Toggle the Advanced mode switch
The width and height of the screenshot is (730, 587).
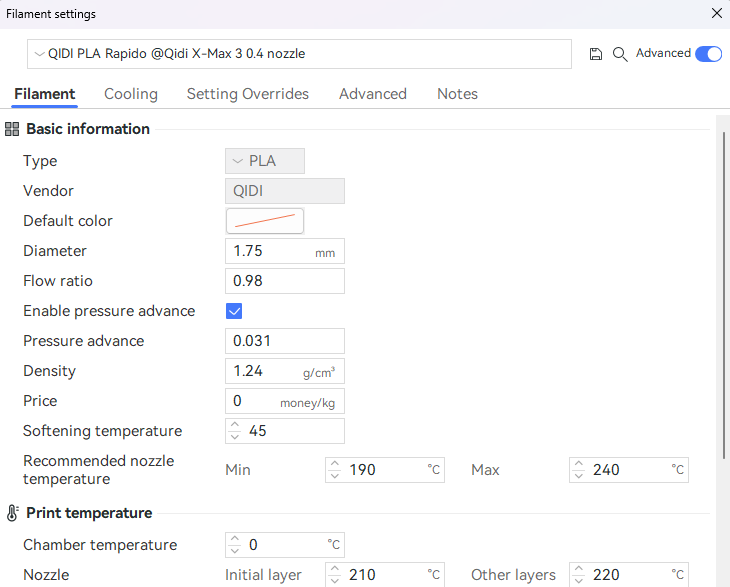(708, 54)
